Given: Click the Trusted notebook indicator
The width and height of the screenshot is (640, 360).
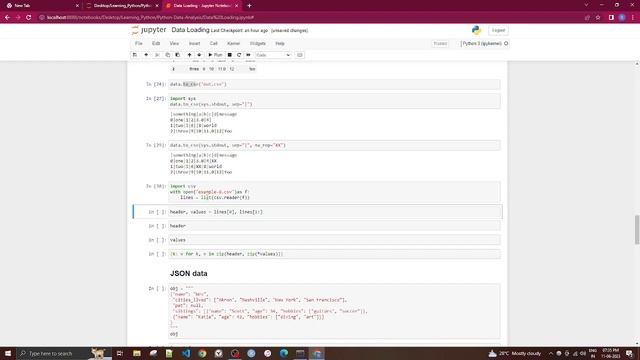Looking at the screenshot, I should point(440,43).
